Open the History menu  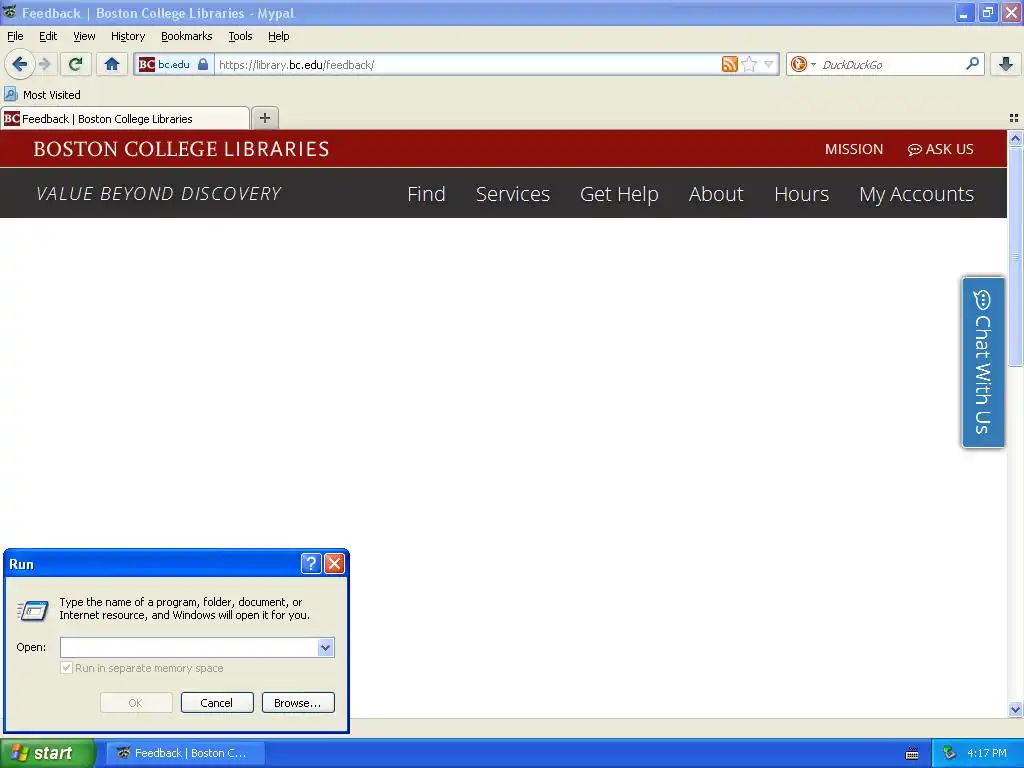(x=127, y=36)
